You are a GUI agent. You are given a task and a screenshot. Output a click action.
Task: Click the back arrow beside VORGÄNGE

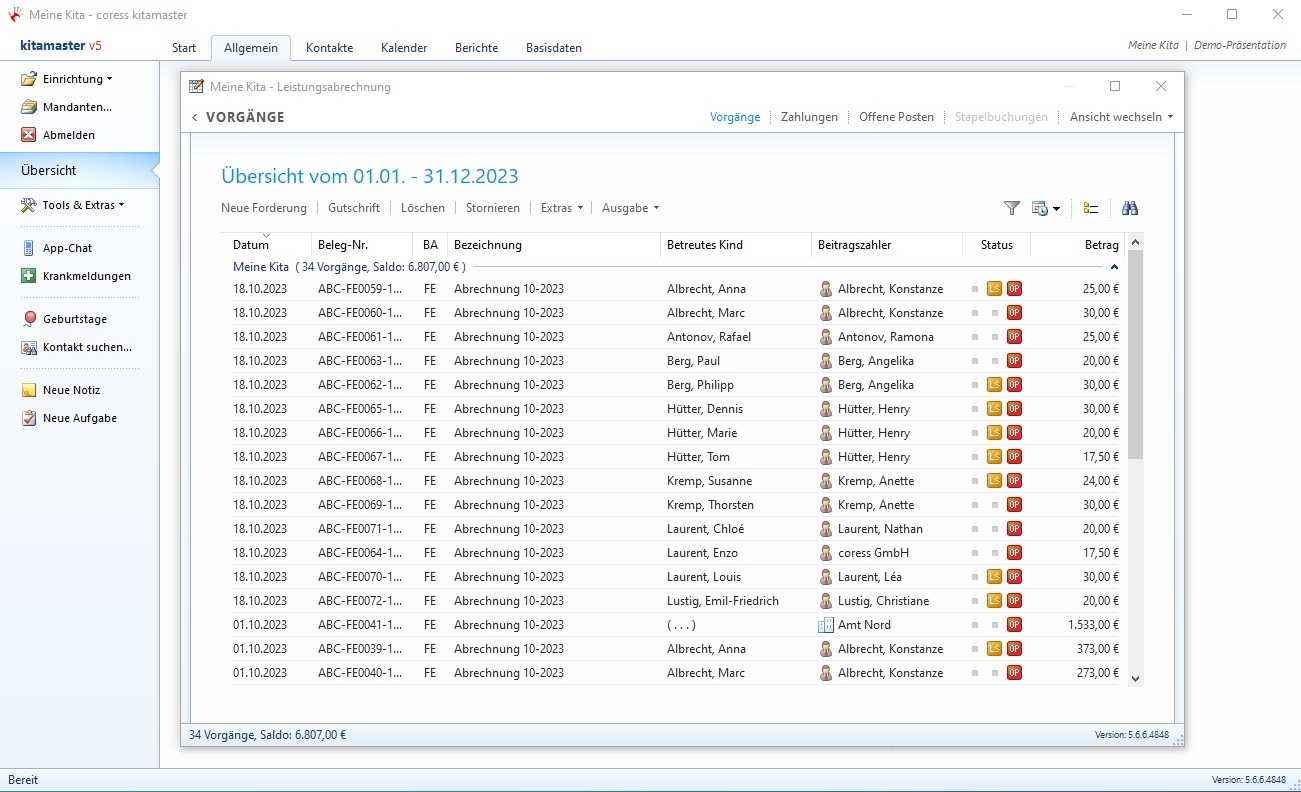[195, 118]
